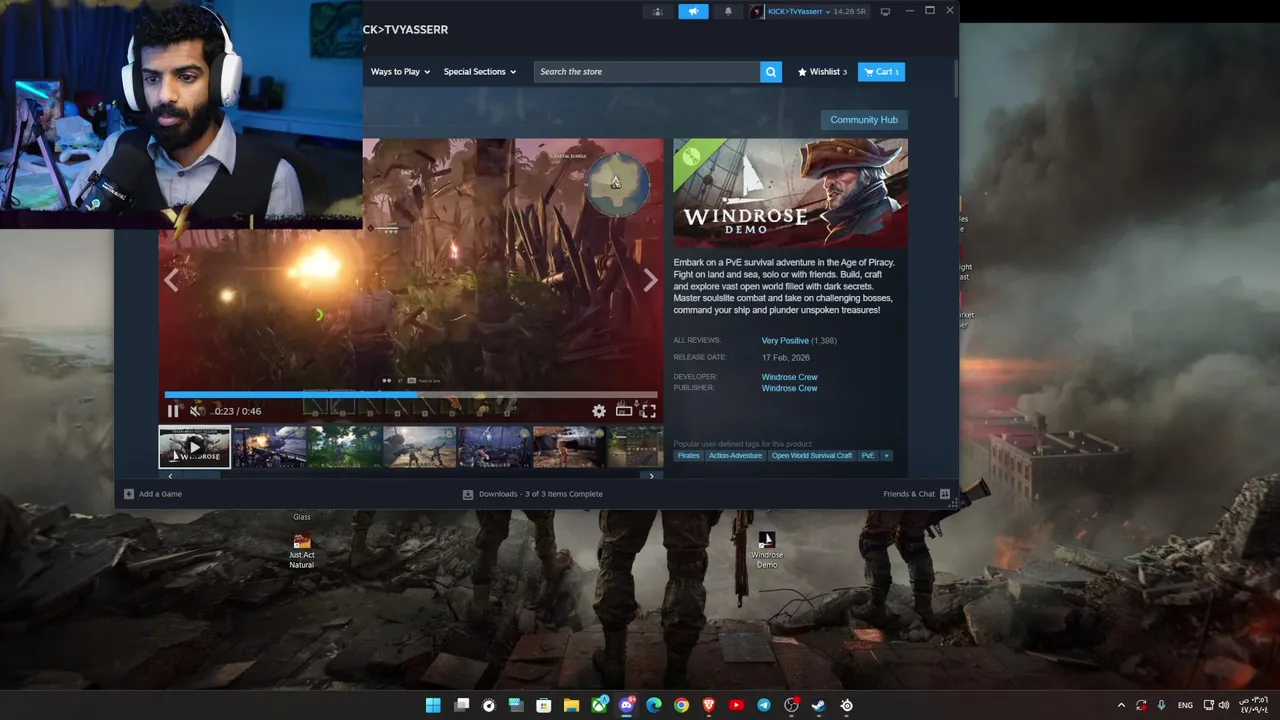Open Discord from taskbar
The height and width of the screenshot is (720, 1280).
tap(627, 705)
